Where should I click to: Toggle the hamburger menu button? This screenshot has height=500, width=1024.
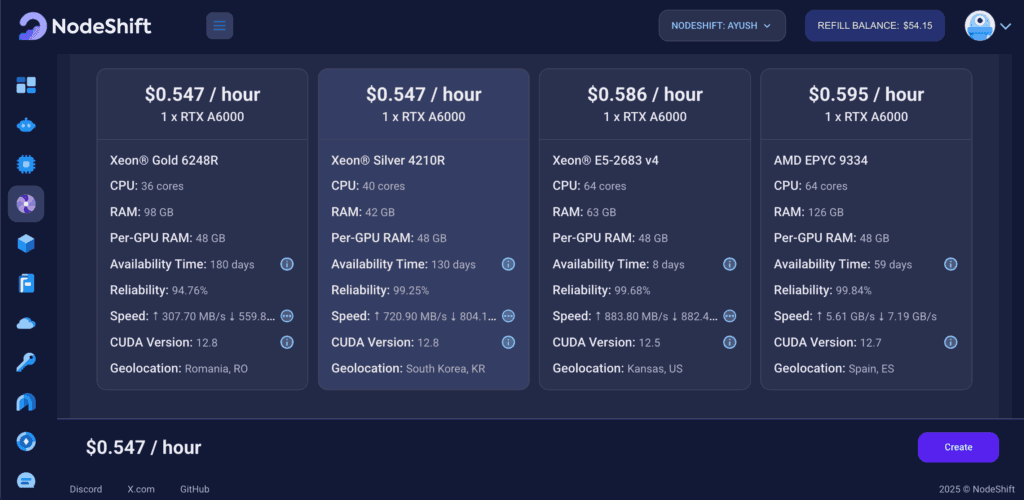219,26
